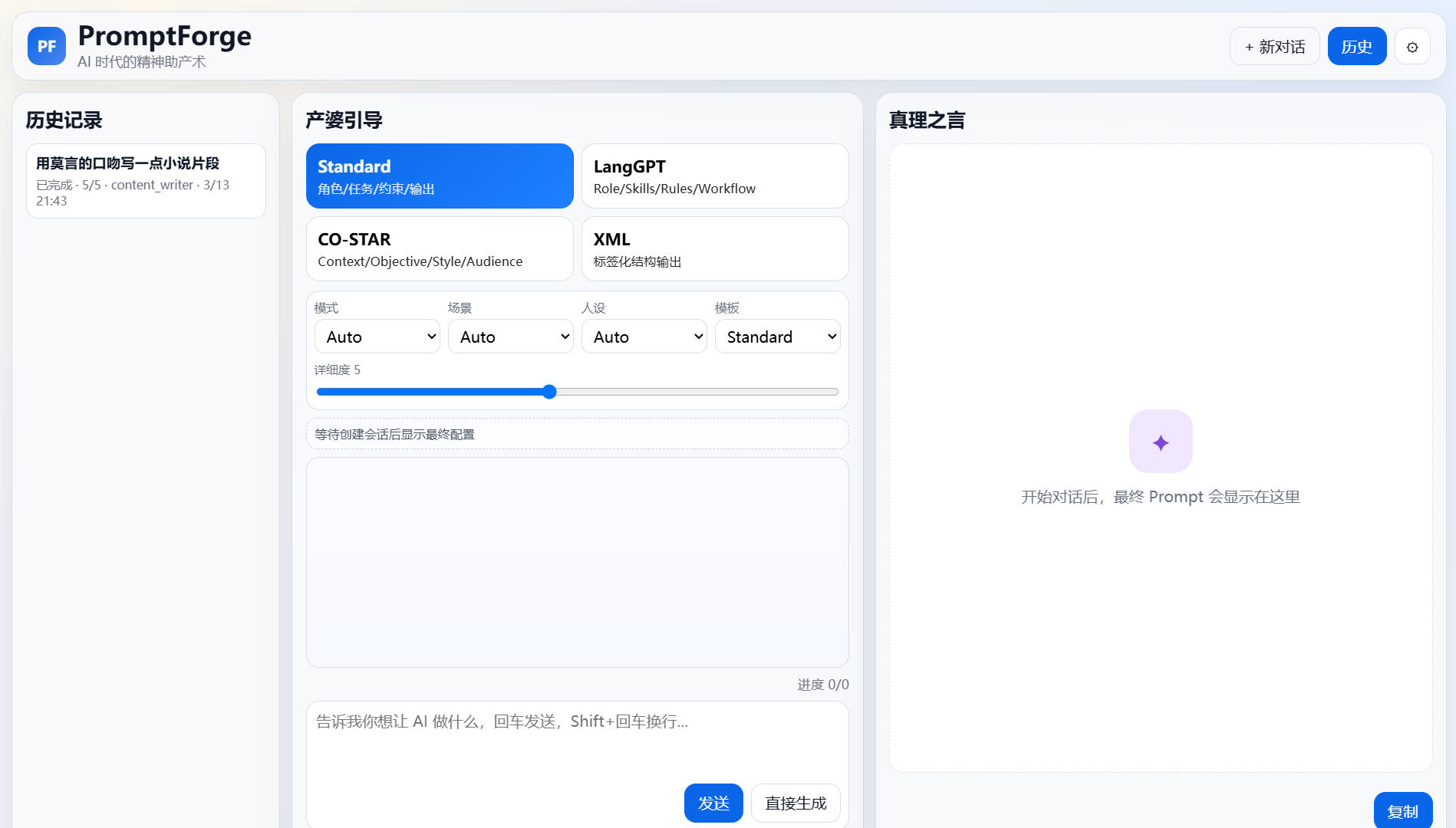Click the empty conversation display area
Viewport: 1456px width, 828px height.
577,562
